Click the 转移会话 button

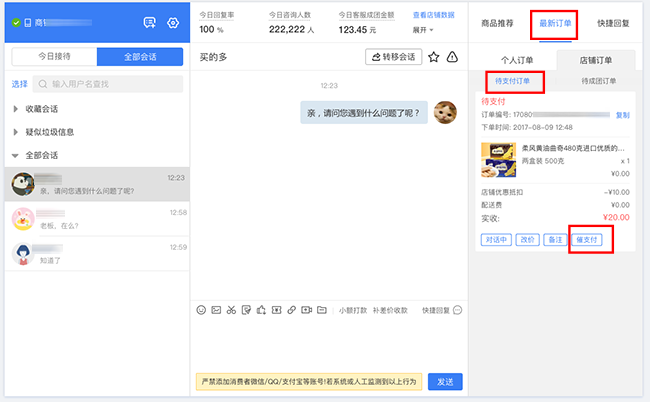point(393,57)
